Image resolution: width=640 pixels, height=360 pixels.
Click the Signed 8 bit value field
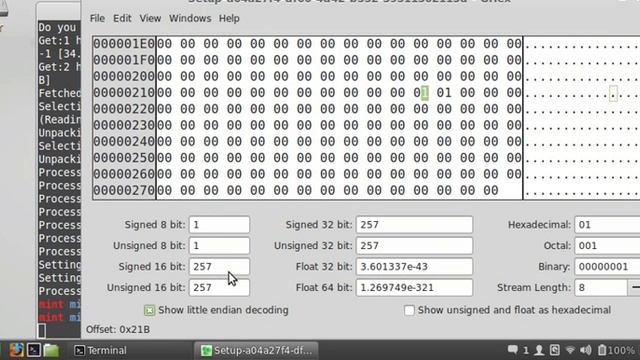(x=219, y=225)
